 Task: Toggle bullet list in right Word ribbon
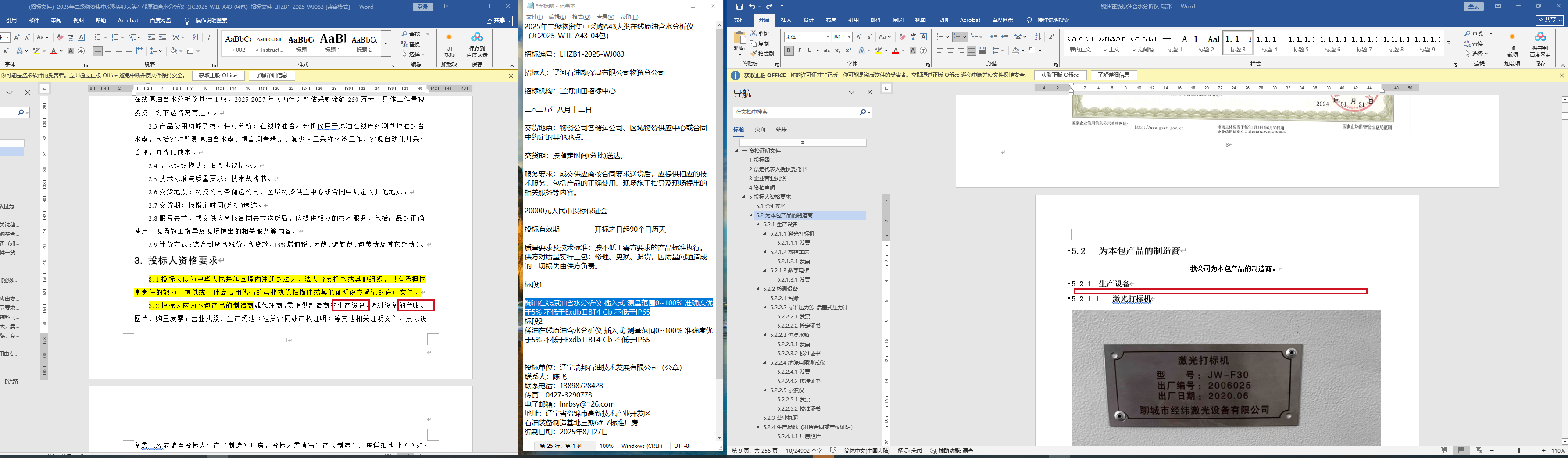[x=940, y=37]
